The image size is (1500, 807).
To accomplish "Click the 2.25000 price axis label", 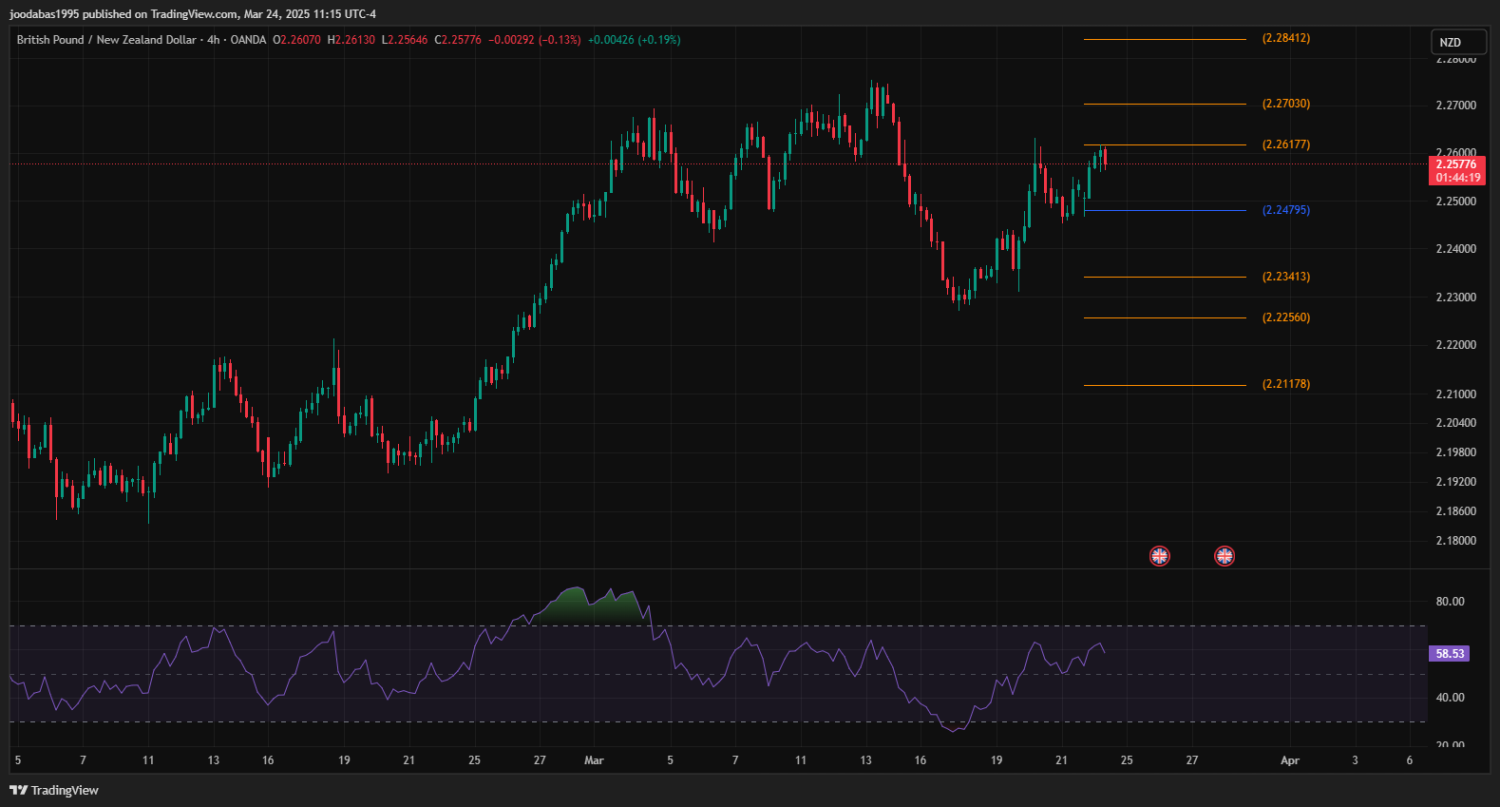I will [x=1455, y=202].
